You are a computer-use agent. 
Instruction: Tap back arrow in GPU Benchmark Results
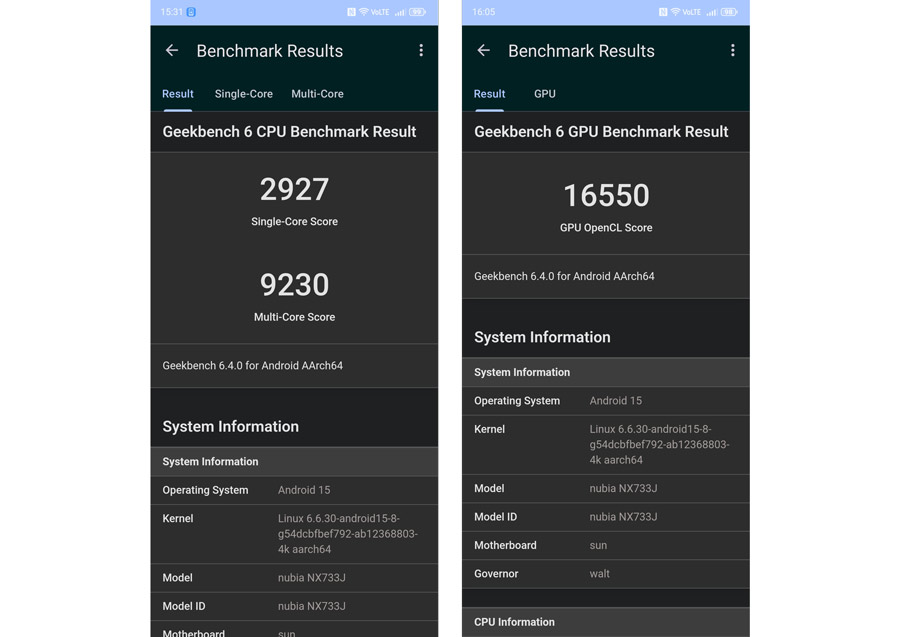click(x=483, y=51)
